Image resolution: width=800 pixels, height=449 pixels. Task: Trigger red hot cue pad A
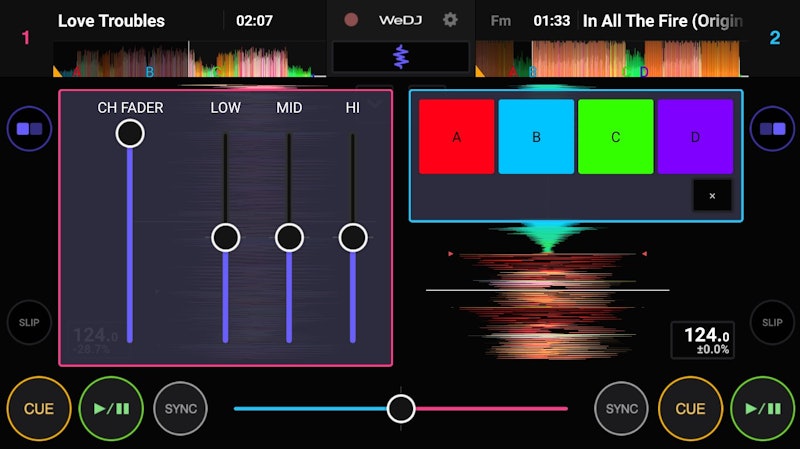click(x=457, y=137)
